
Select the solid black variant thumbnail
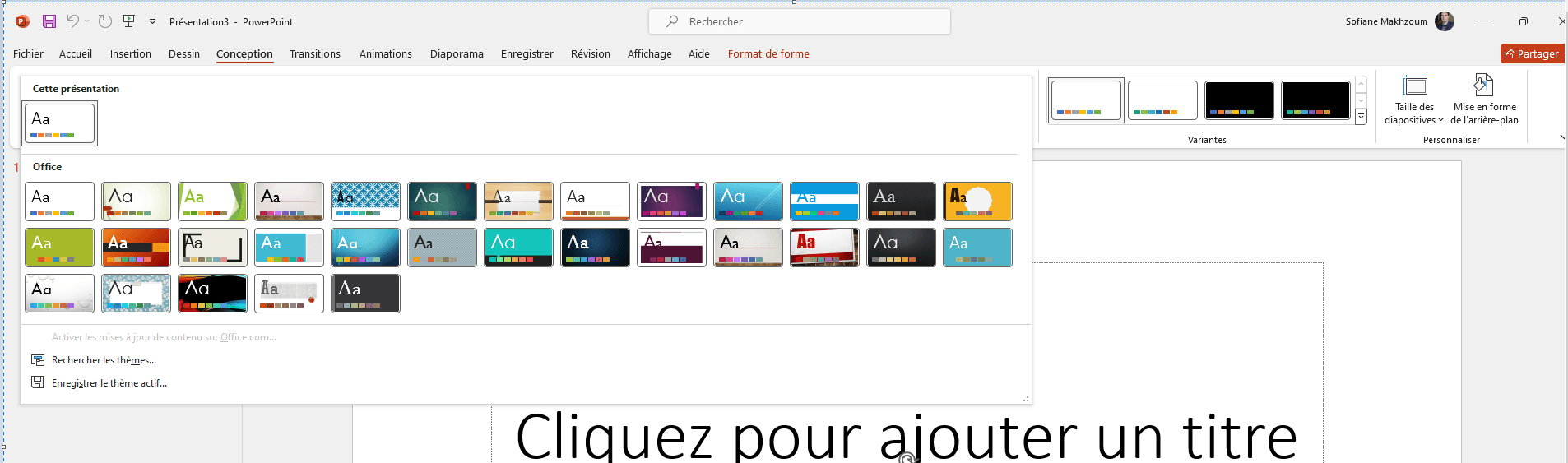1239,100
